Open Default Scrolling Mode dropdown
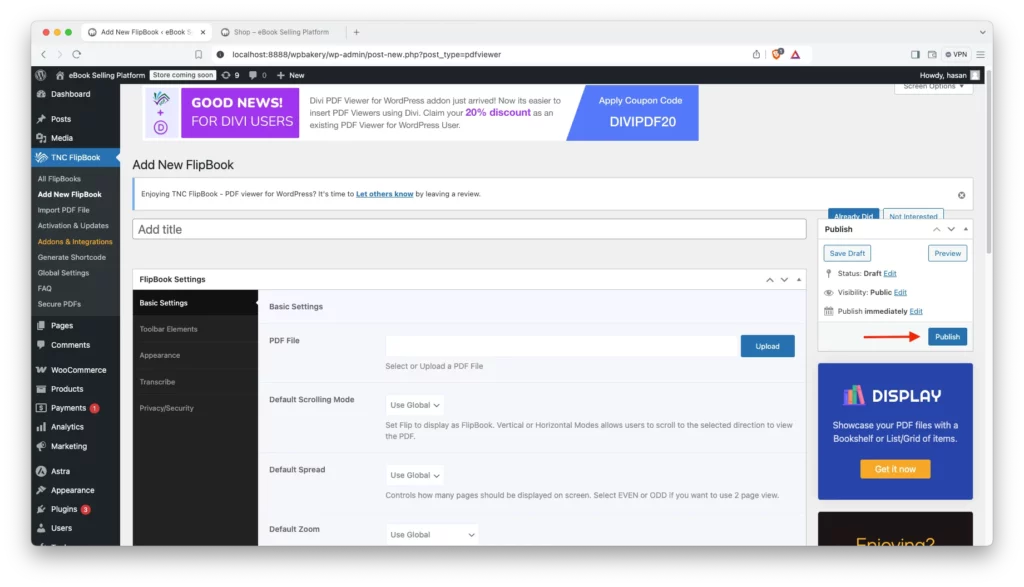 [415, 405]
